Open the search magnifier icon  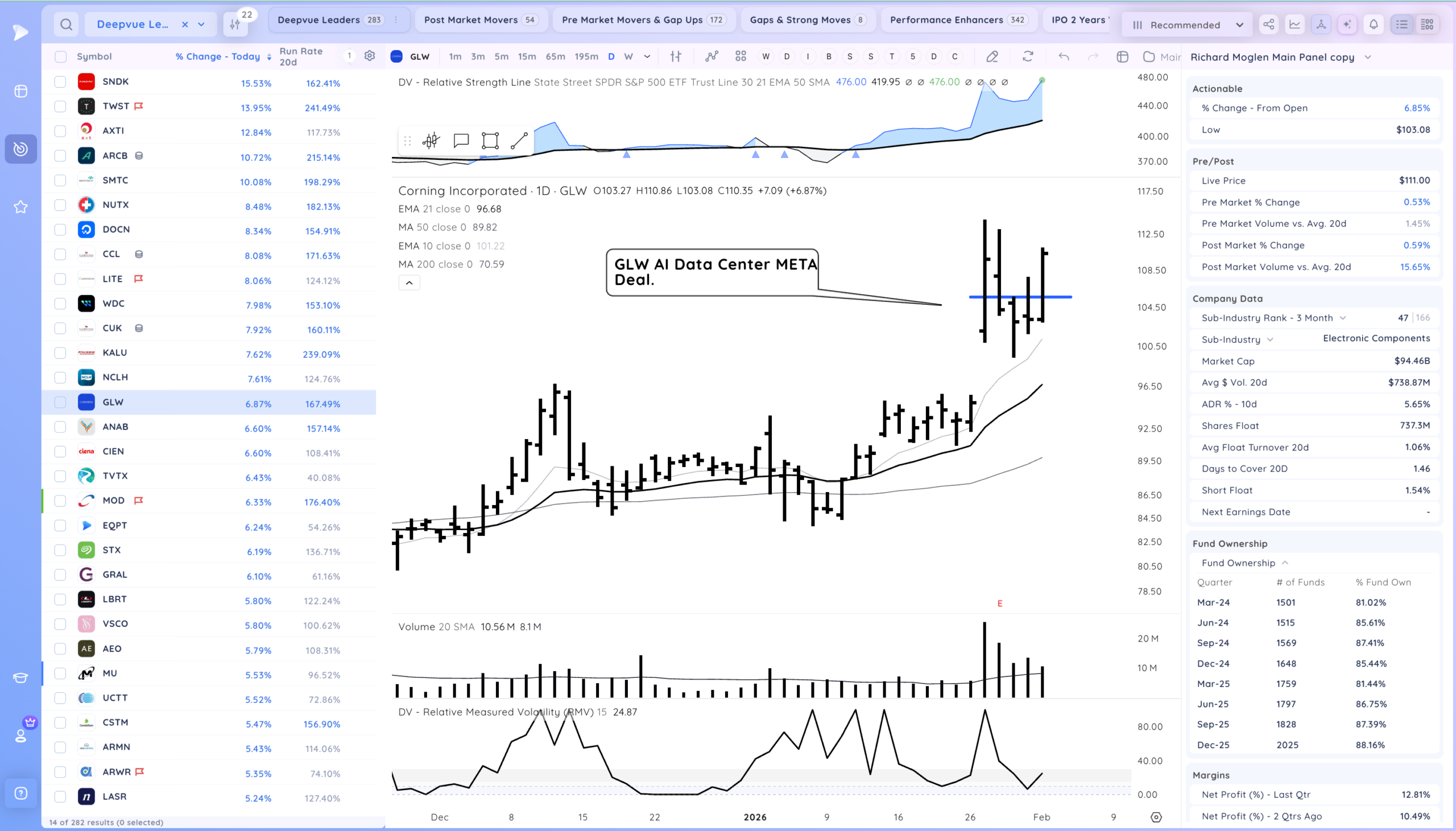point(66,24)
